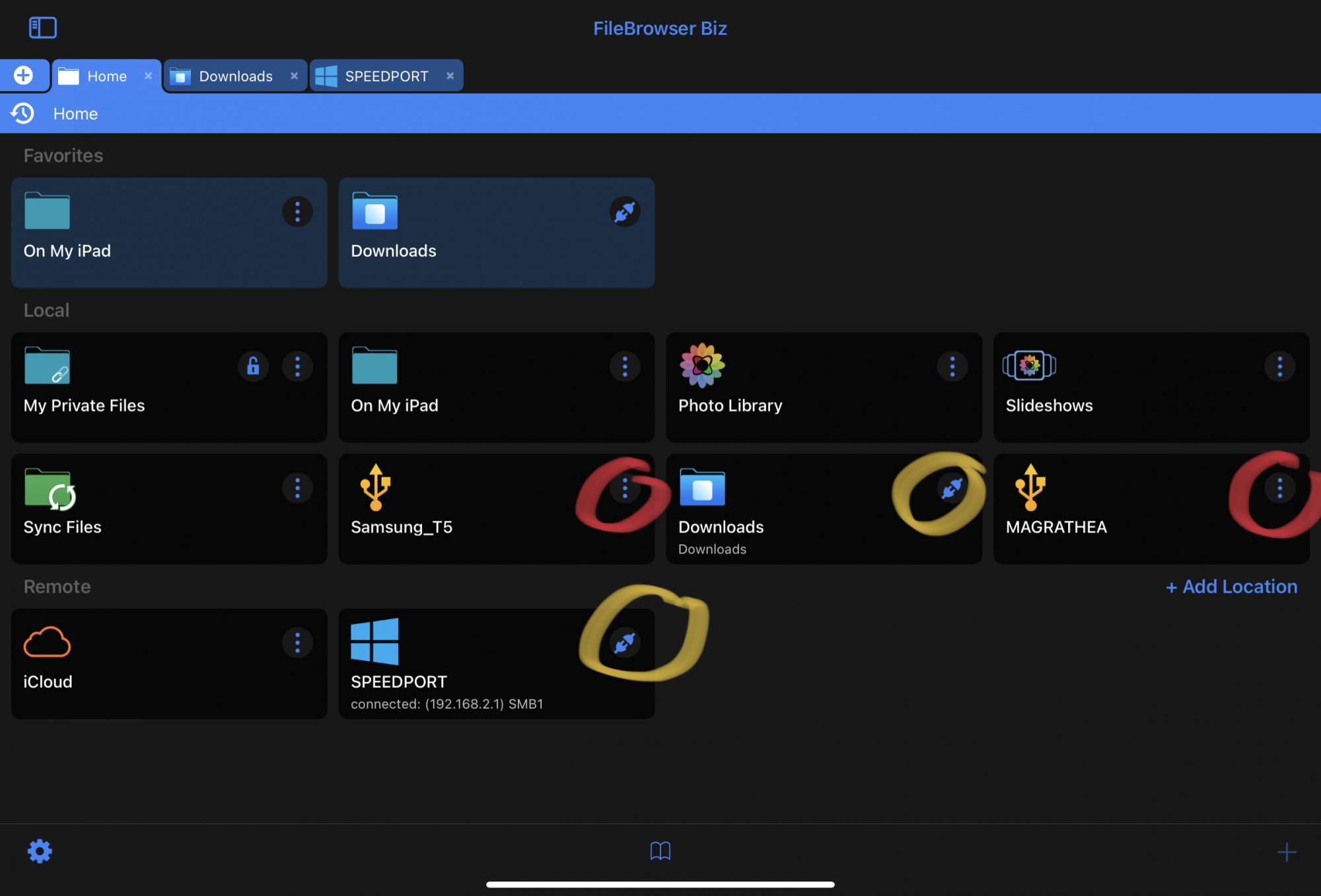Open settings gear icon
1321x896 pixels.
[x=40, y=851]
